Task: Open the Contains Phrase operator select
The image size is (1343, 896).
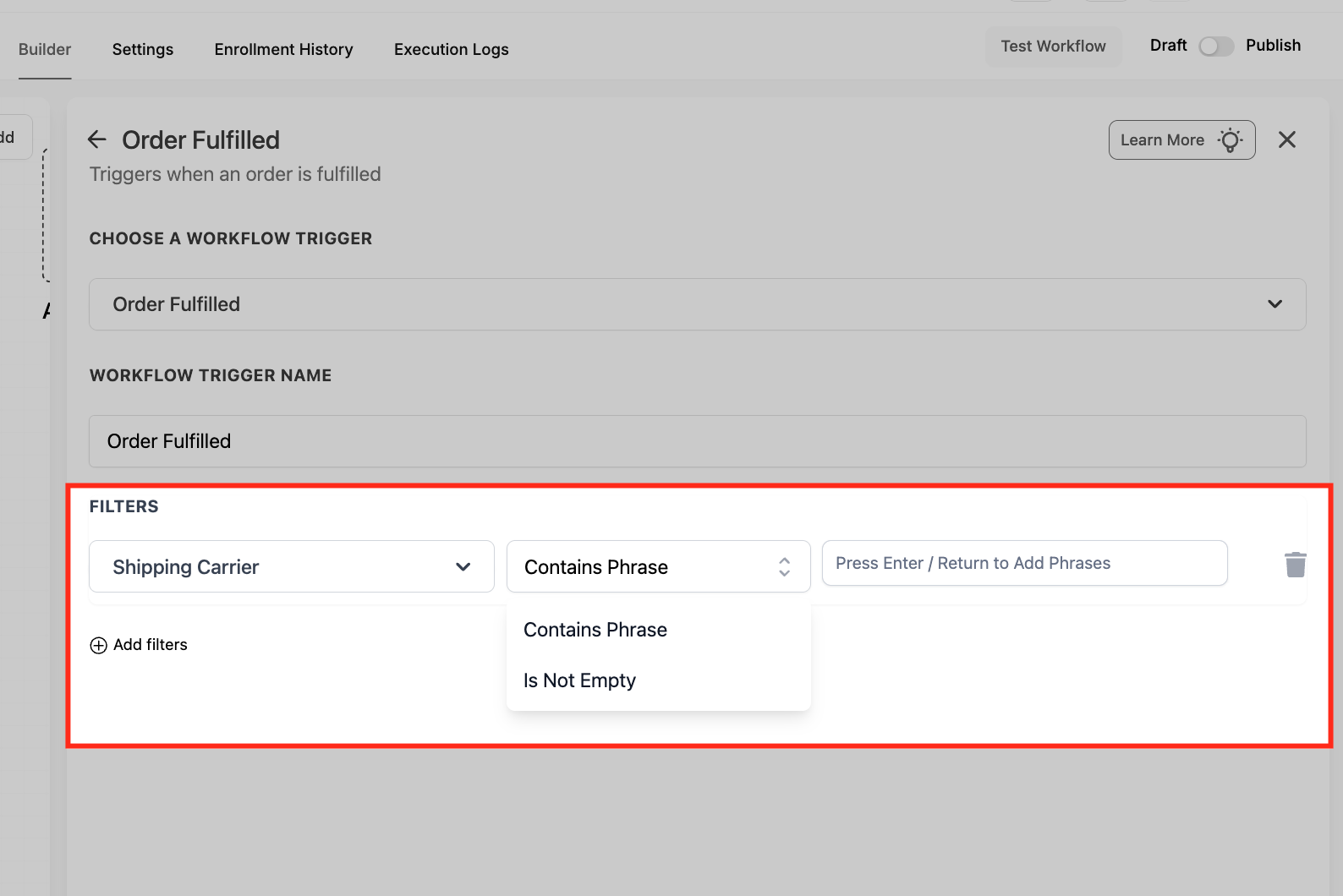Action: pos(658,566)
